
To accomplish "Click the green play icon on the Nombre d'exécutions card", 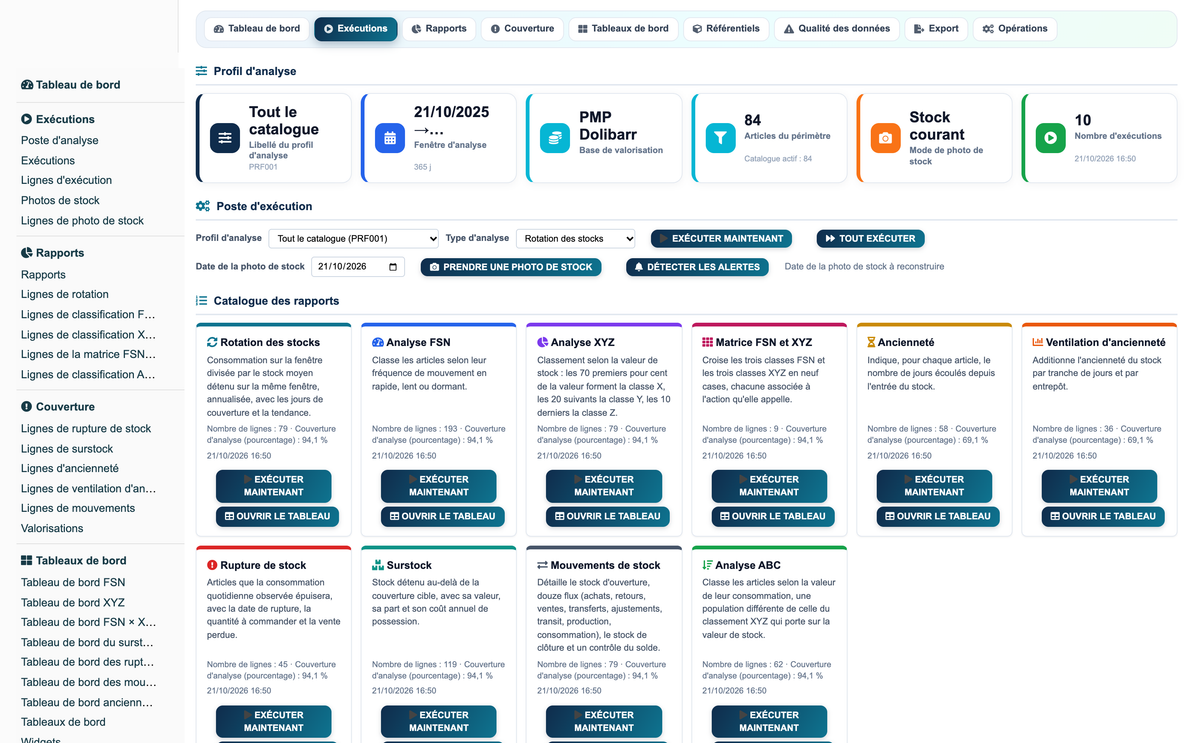I will tap(1050, 138).
